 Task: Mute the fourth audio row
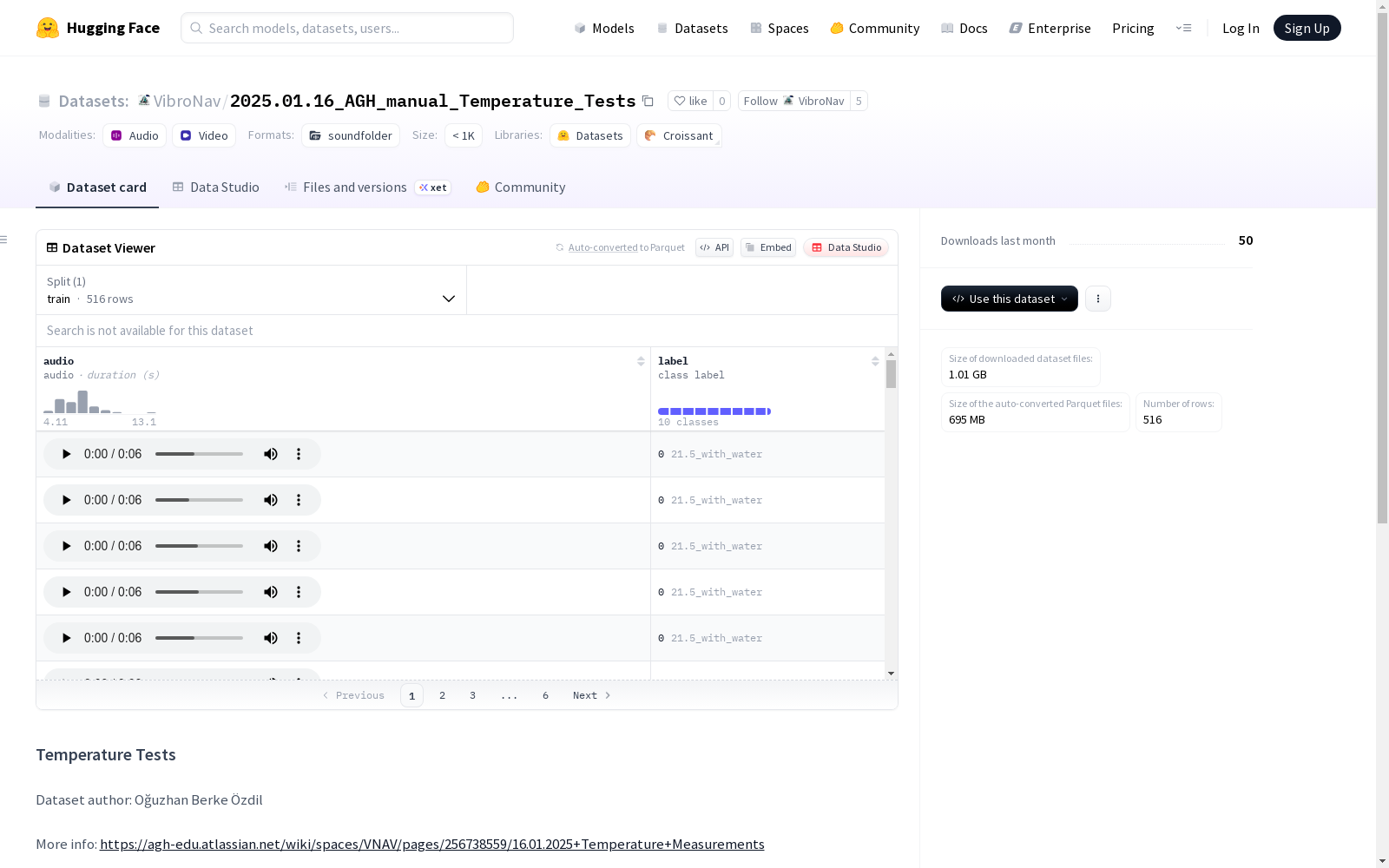[x=271, y=592]
